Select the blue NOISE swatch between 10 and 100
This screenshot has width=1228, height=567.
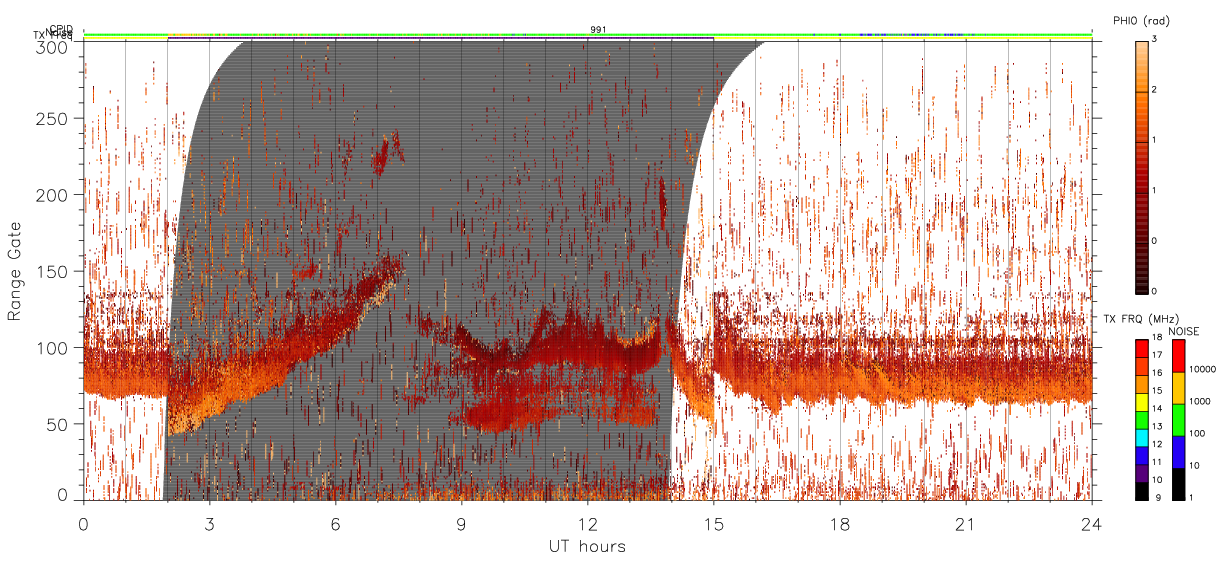click(x=1179, y=451)
